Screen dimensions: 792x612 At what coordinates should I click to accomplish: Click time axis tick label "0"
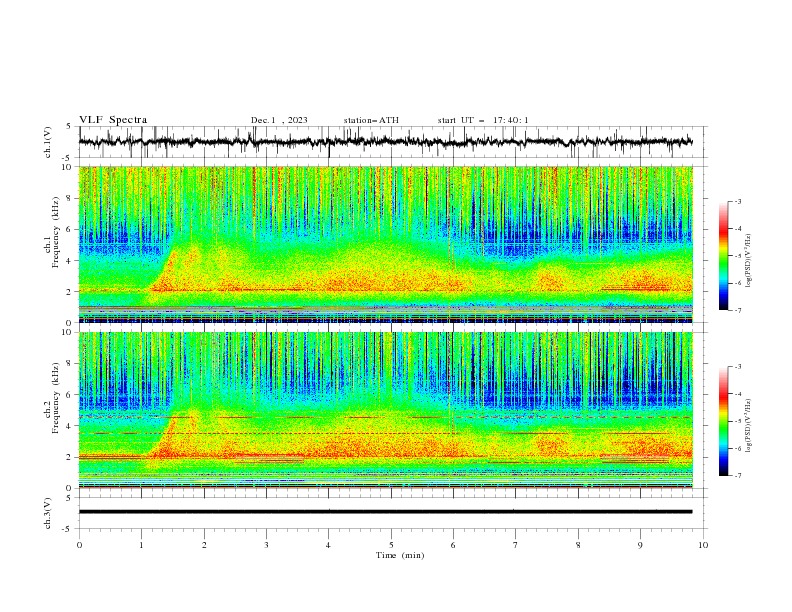click(79, 545)
